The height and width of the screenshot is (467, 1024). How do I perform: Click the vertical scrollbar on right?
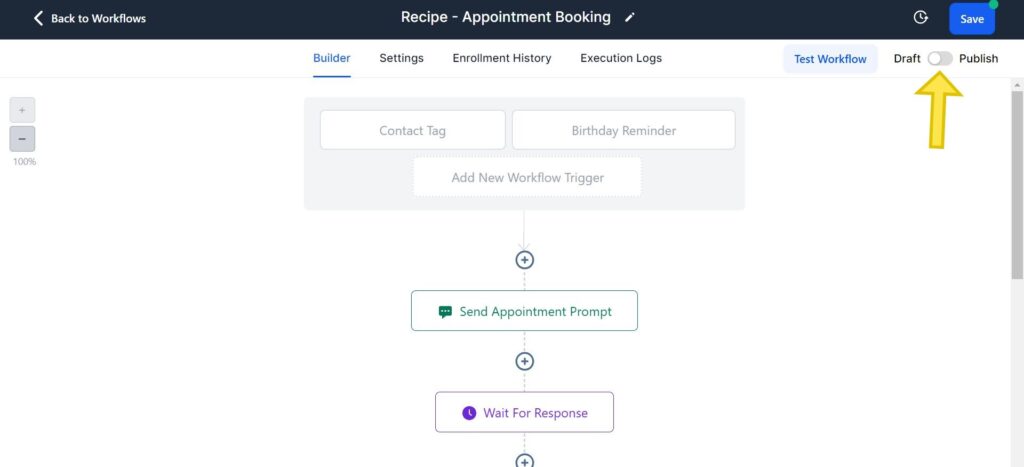point(1017,180)
